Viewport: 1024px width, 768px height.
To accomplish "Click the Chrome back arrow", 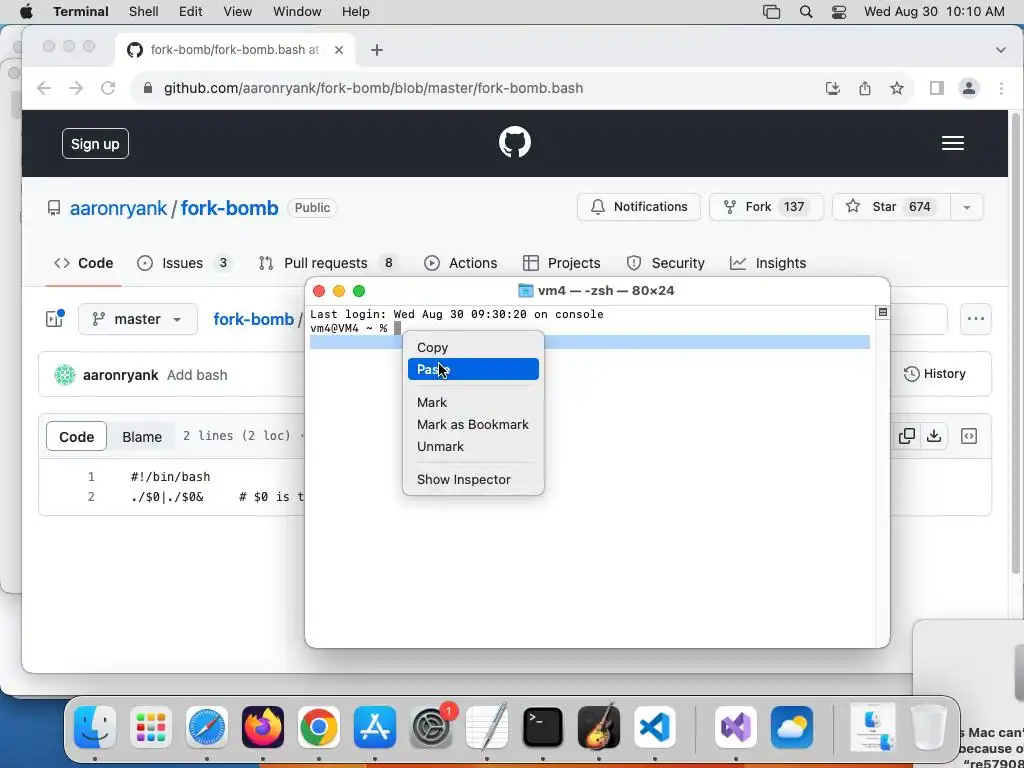I will tap(44, 88).
